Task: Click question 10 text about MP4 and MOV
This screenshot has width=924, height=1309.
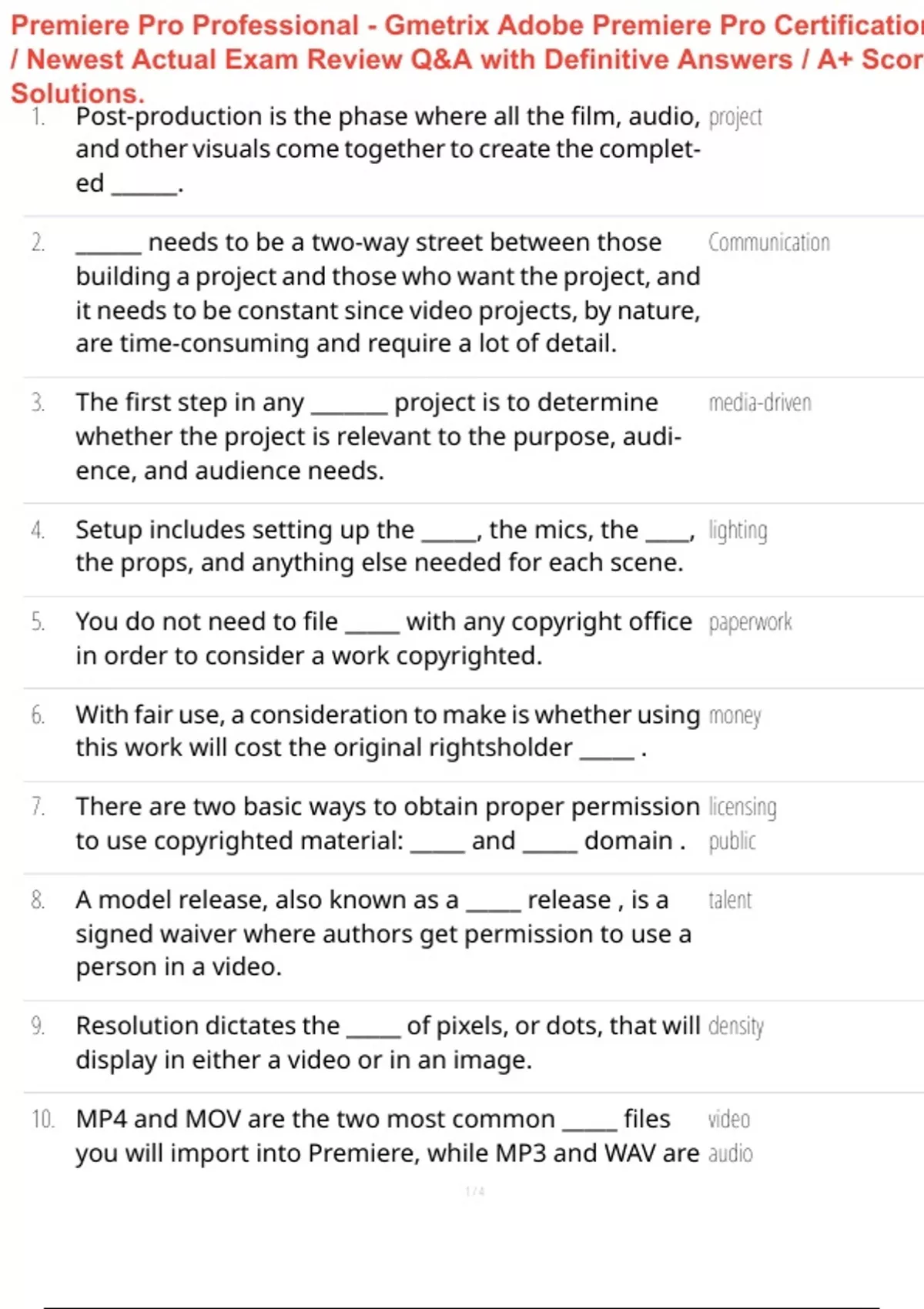Action: coord(387,1136)
